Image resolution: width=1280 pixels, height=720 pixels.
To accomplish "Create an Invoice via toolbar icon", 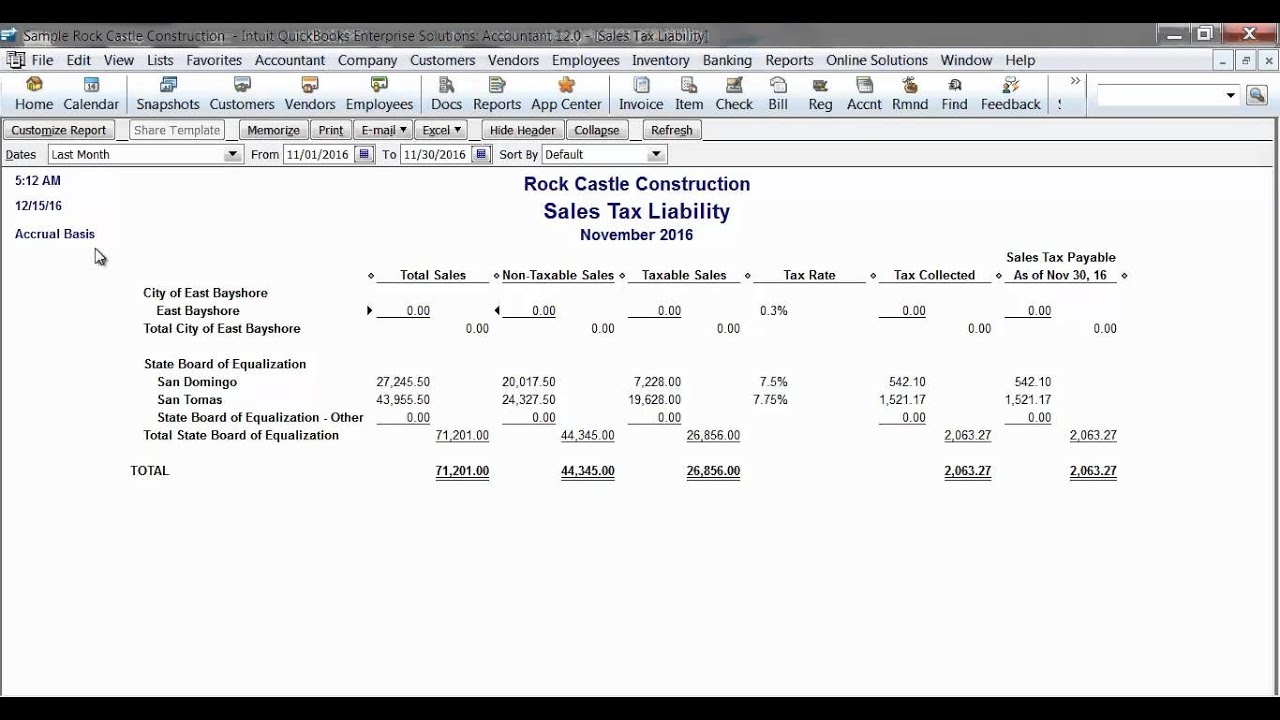I will pos(641,94).
